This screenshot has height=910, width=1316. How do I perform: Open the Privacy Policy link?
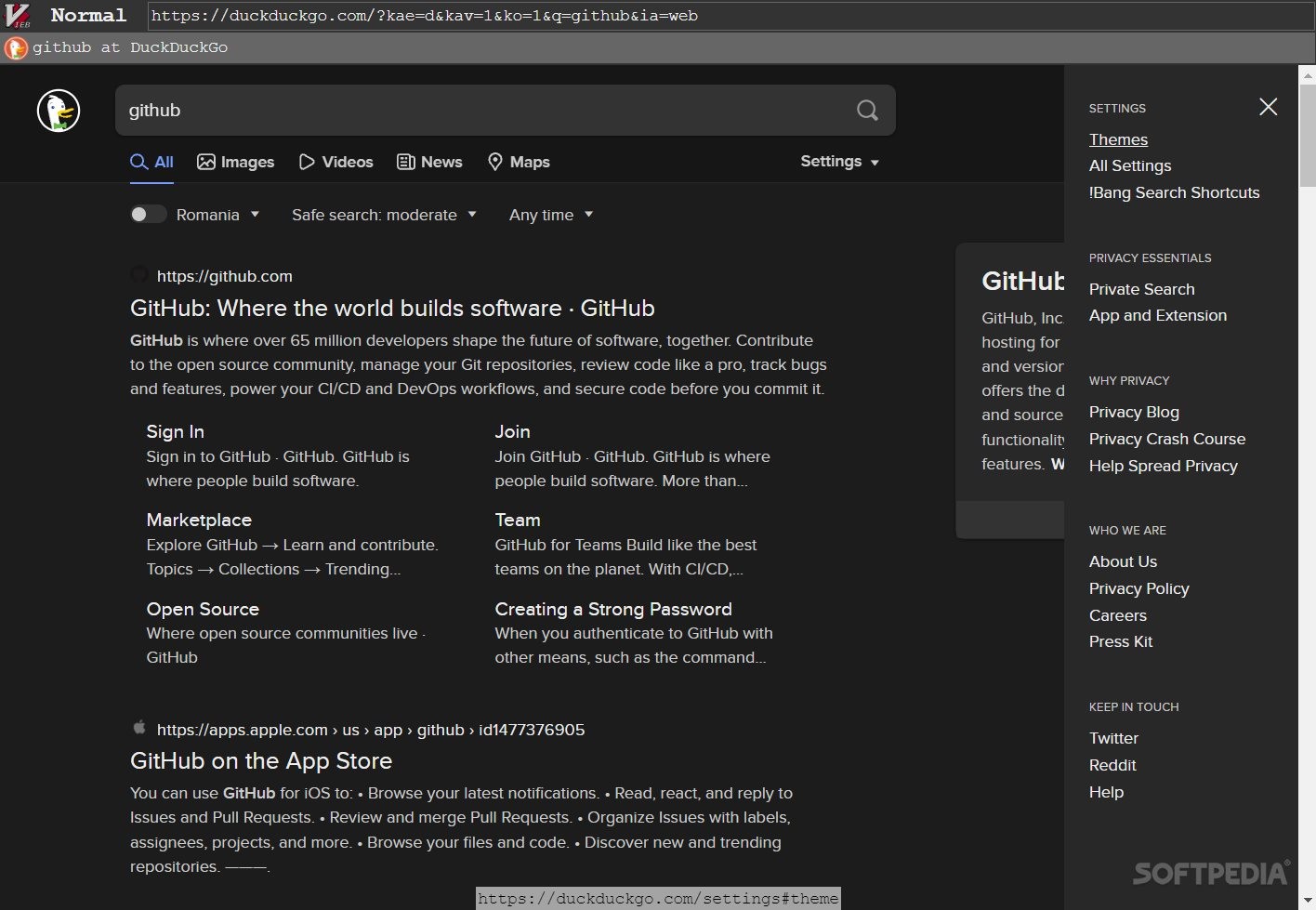click(1139, 588)
